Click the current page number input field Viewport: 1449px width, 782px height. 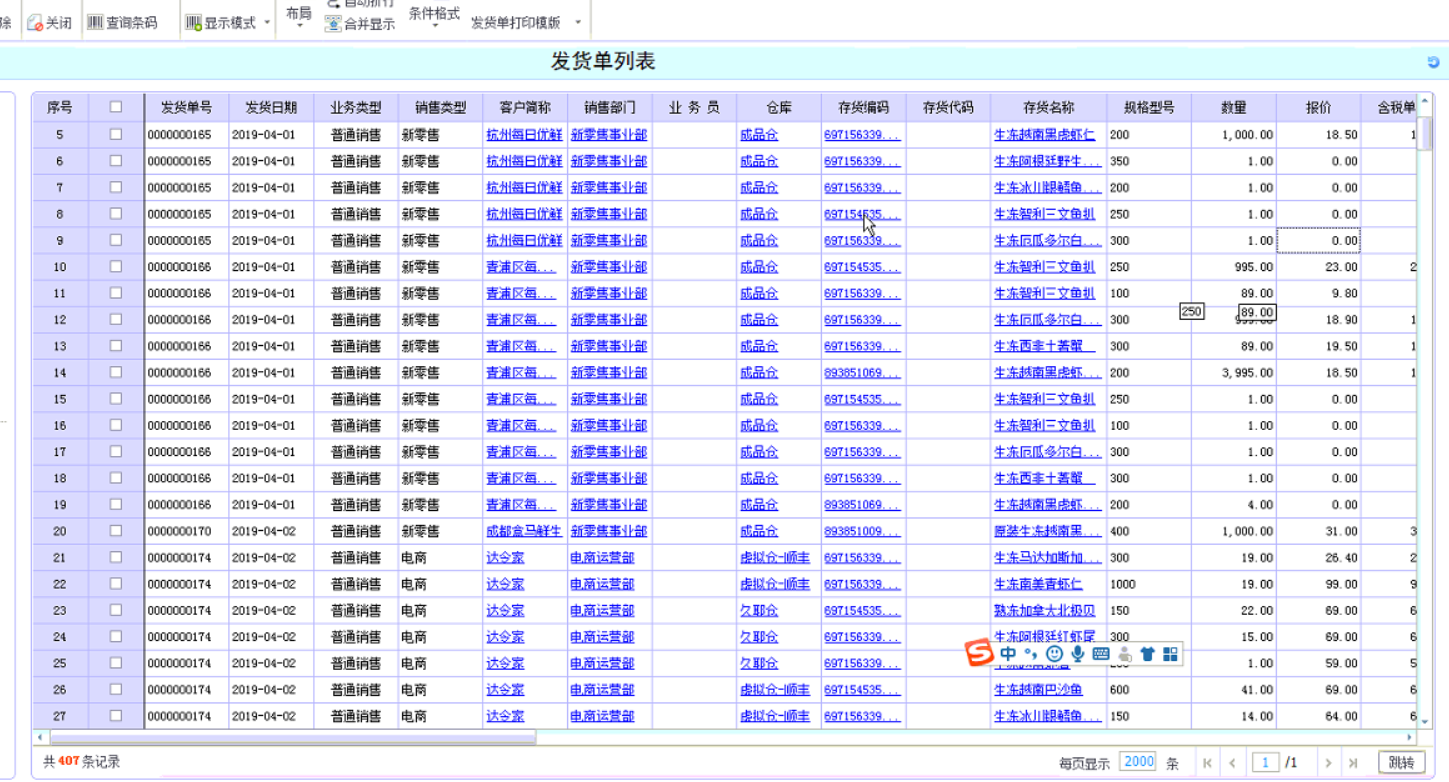pos(1265,763)
